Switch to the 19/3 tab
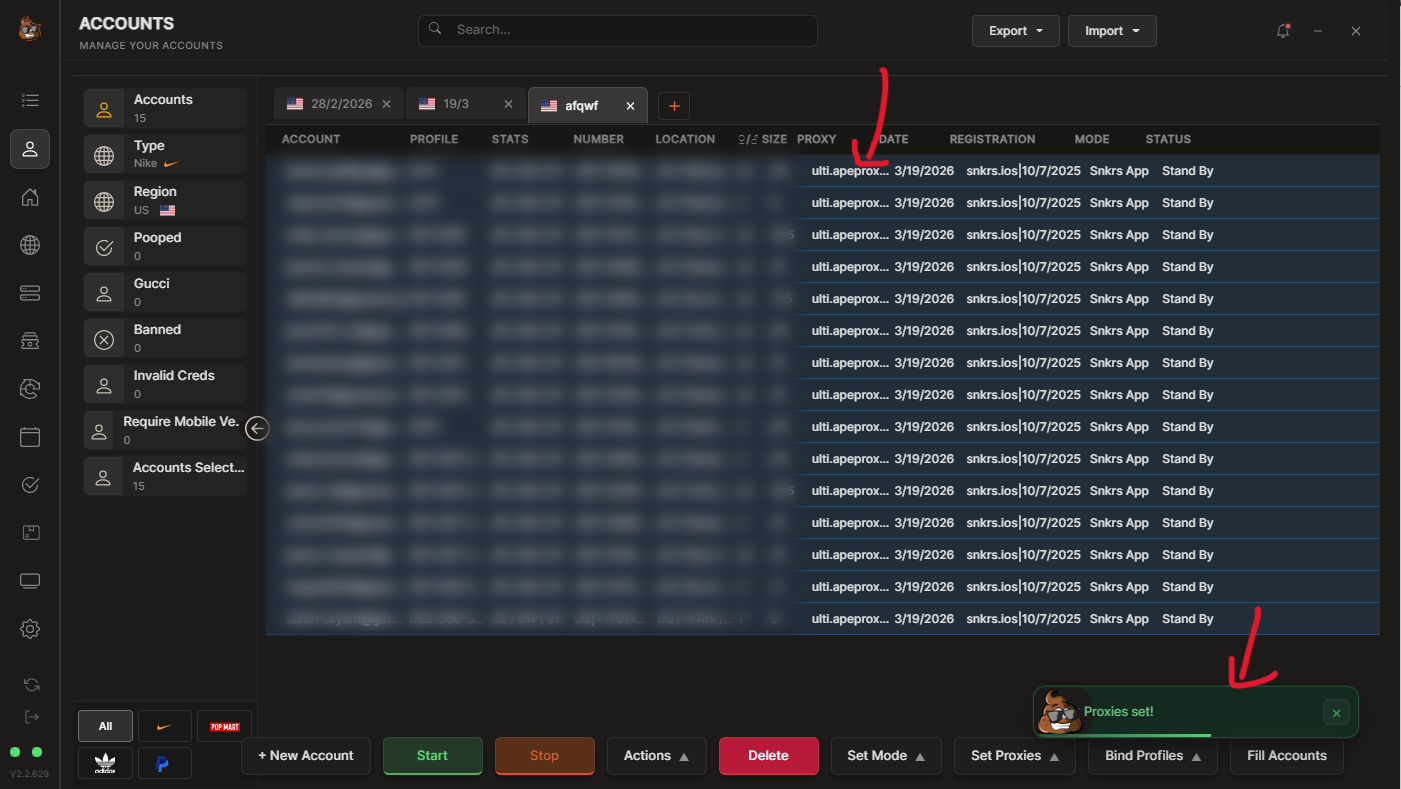1401x789 pixels. (456, 104)
